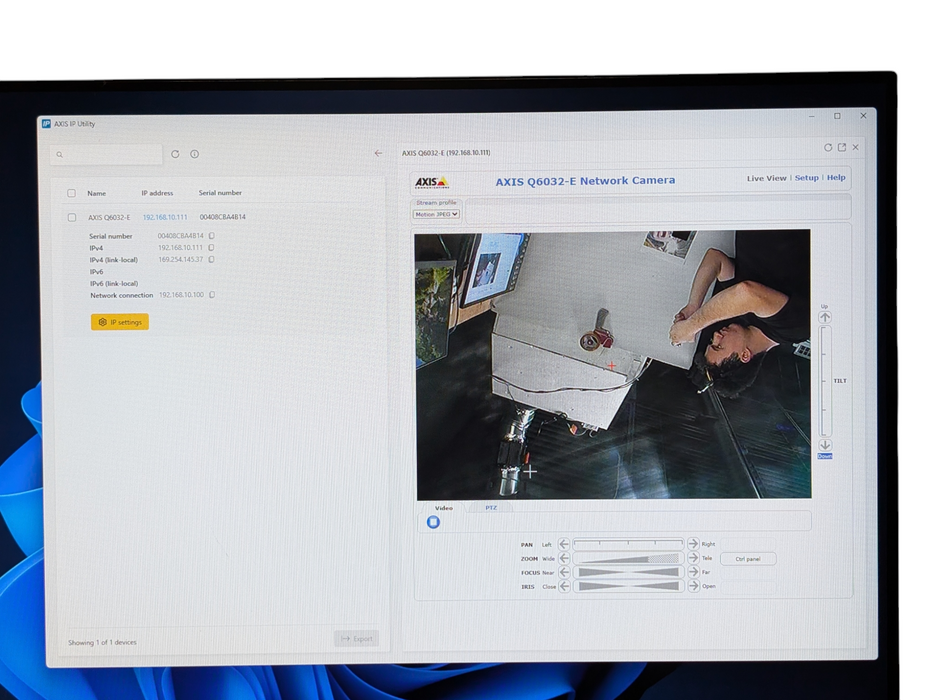This screenshot has height=700, width=930.
Task: Focus far with the right arrow
Action: tap(693, 572)
